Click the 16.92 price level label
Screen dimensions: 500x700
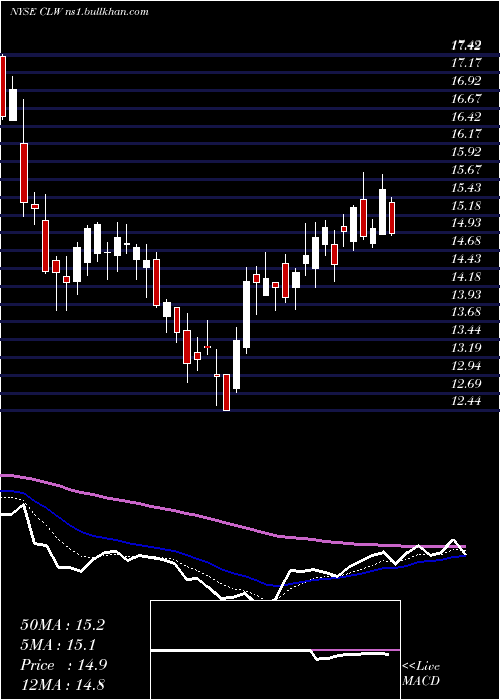tap(466, 81)
